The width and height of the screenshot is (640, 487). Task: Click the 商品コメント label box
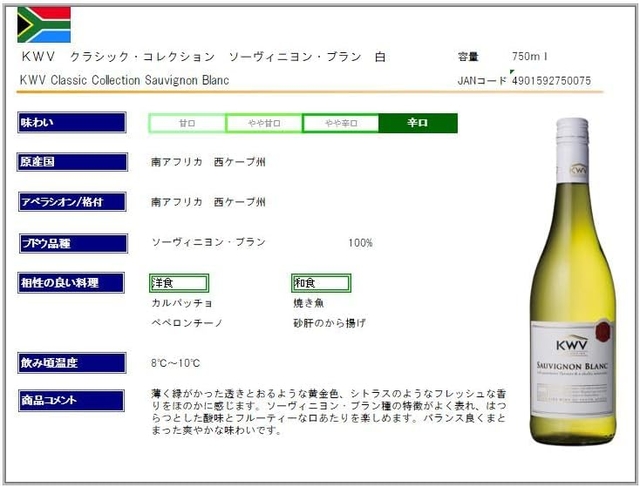click(71, 400)
